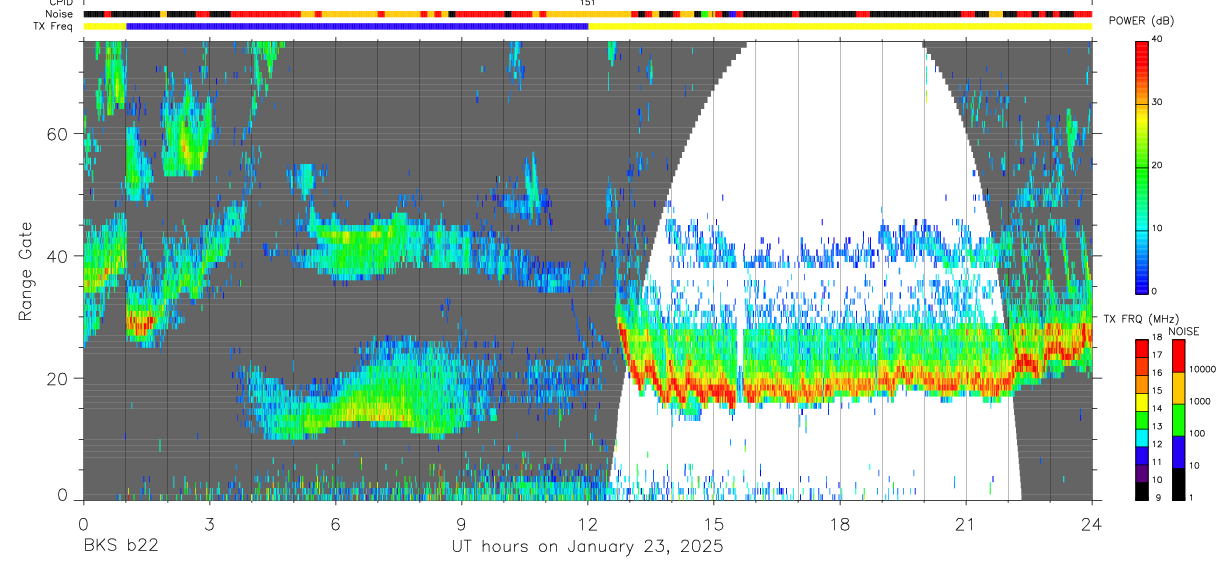Click the green middle of power colorbar

tap(1143, 165)
